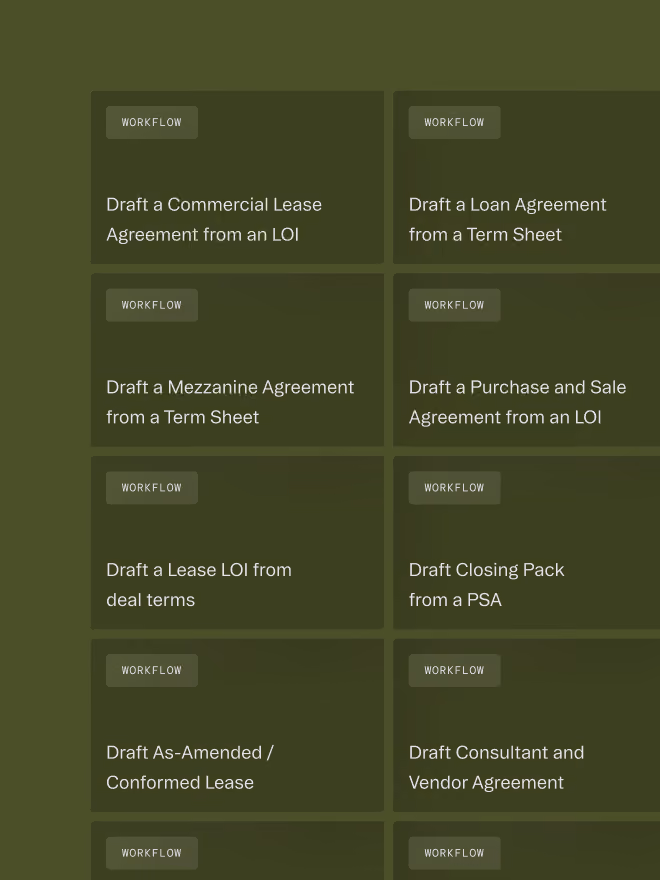Select Draft As-Amended / Conformed Lease workflow

click(237, 725)
